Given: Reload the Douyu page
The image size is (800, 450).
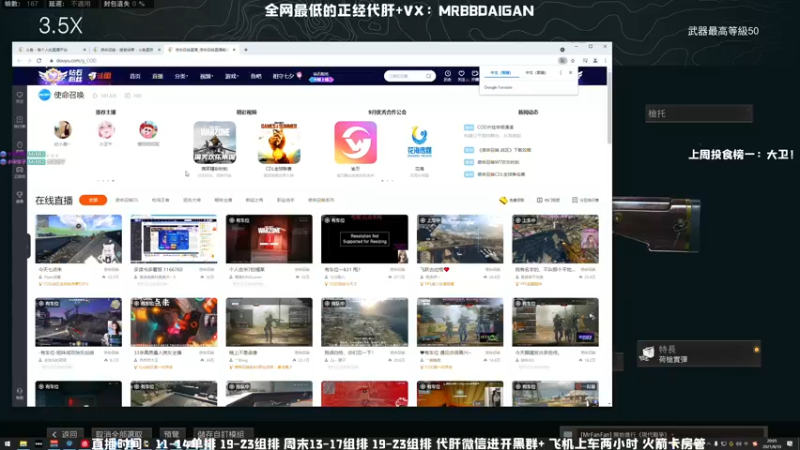Looking at the screenshot, I should pos(39,60).
